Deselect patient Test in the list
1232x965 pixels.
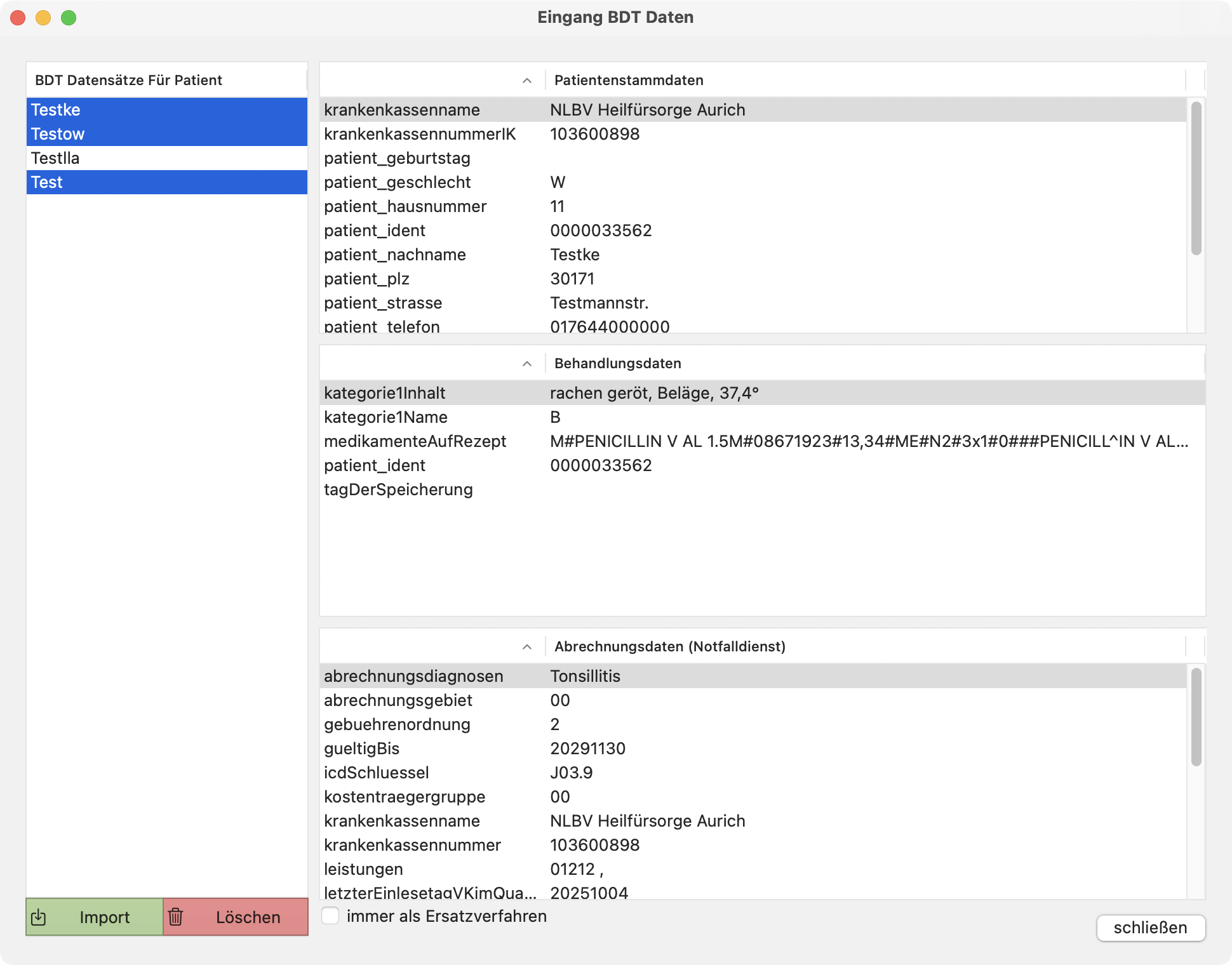point(127,182)
